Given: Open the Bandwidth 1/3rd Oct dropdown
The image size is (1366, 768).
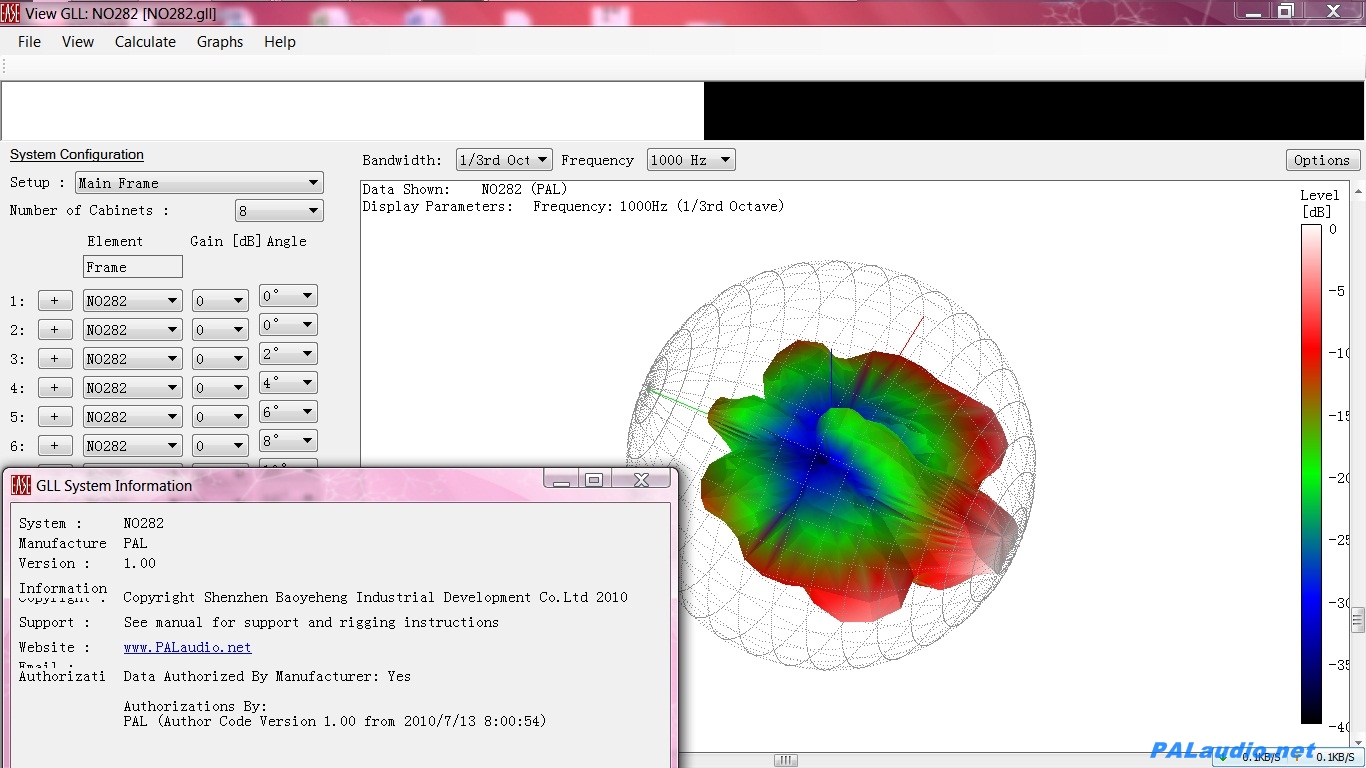Looking at the screenshot, I should (x=504, y=160).
